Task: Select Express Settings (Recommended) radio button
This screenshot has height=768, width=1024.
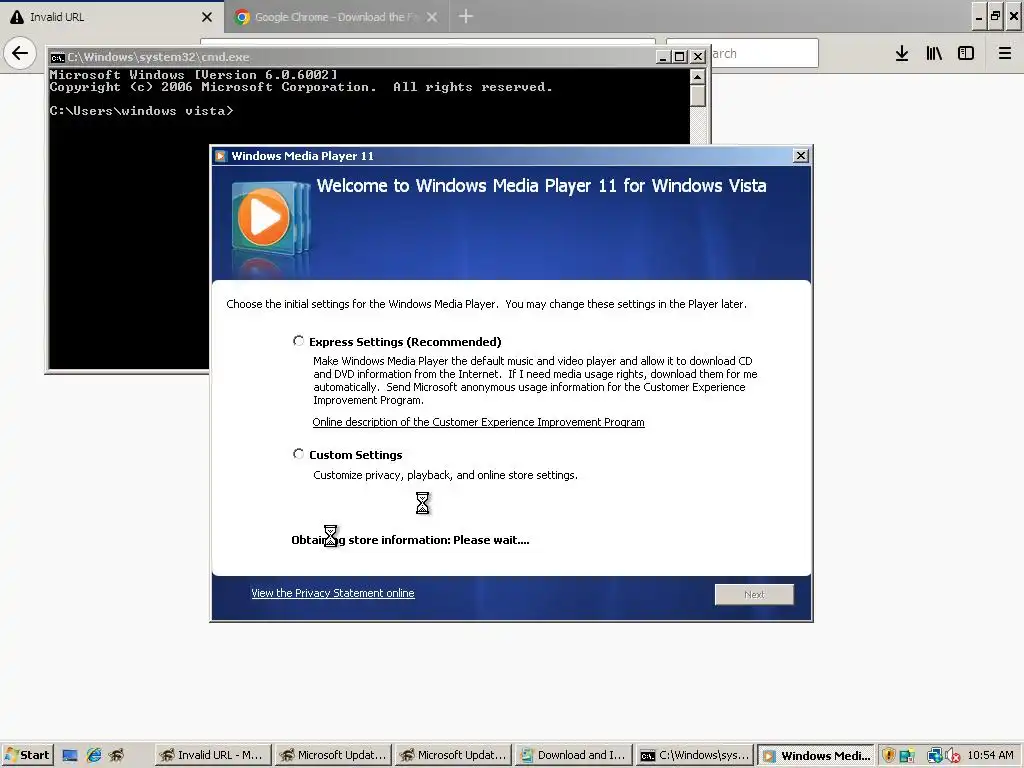Action: (298, 341)
